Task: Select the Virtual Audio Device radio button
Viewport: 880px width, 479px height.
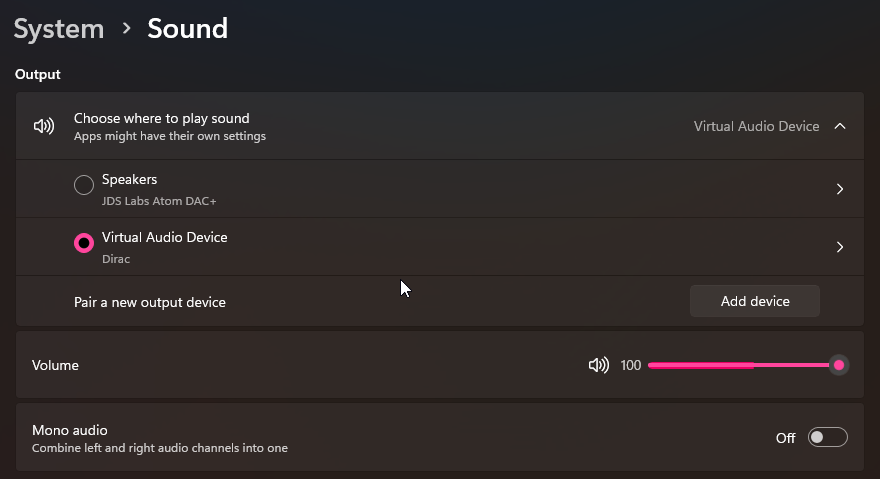Action: pyautogui.click(x=84, y=243)
